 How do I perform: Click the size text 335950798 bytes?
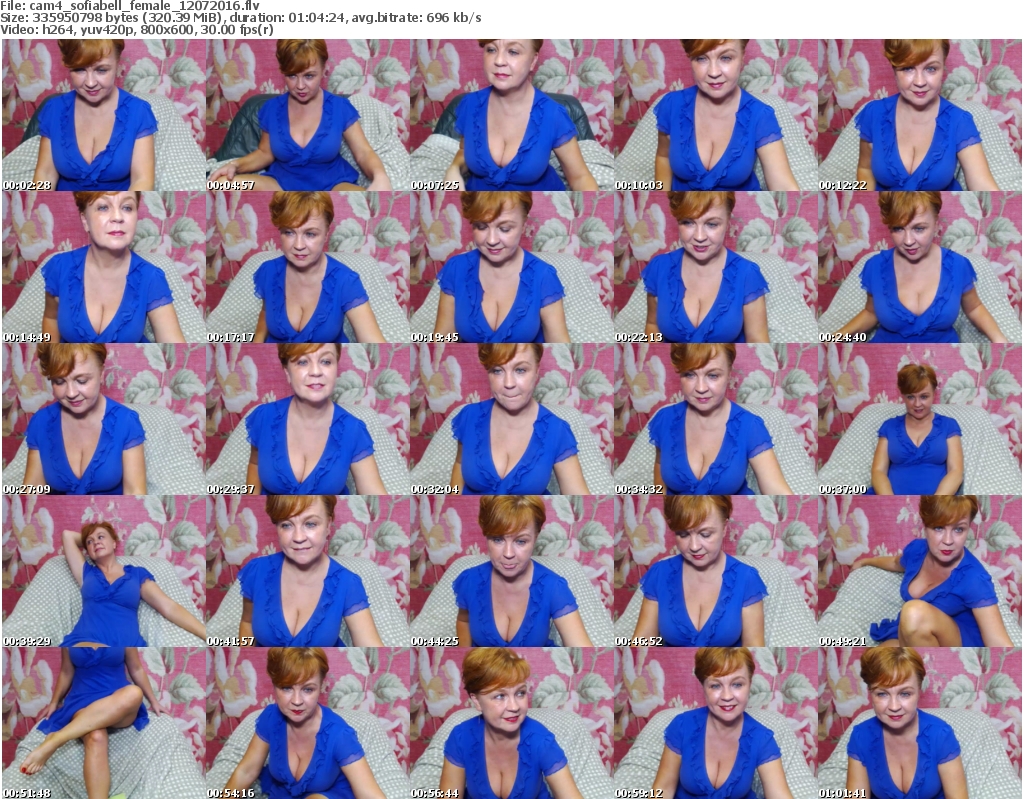pos(86,18)
